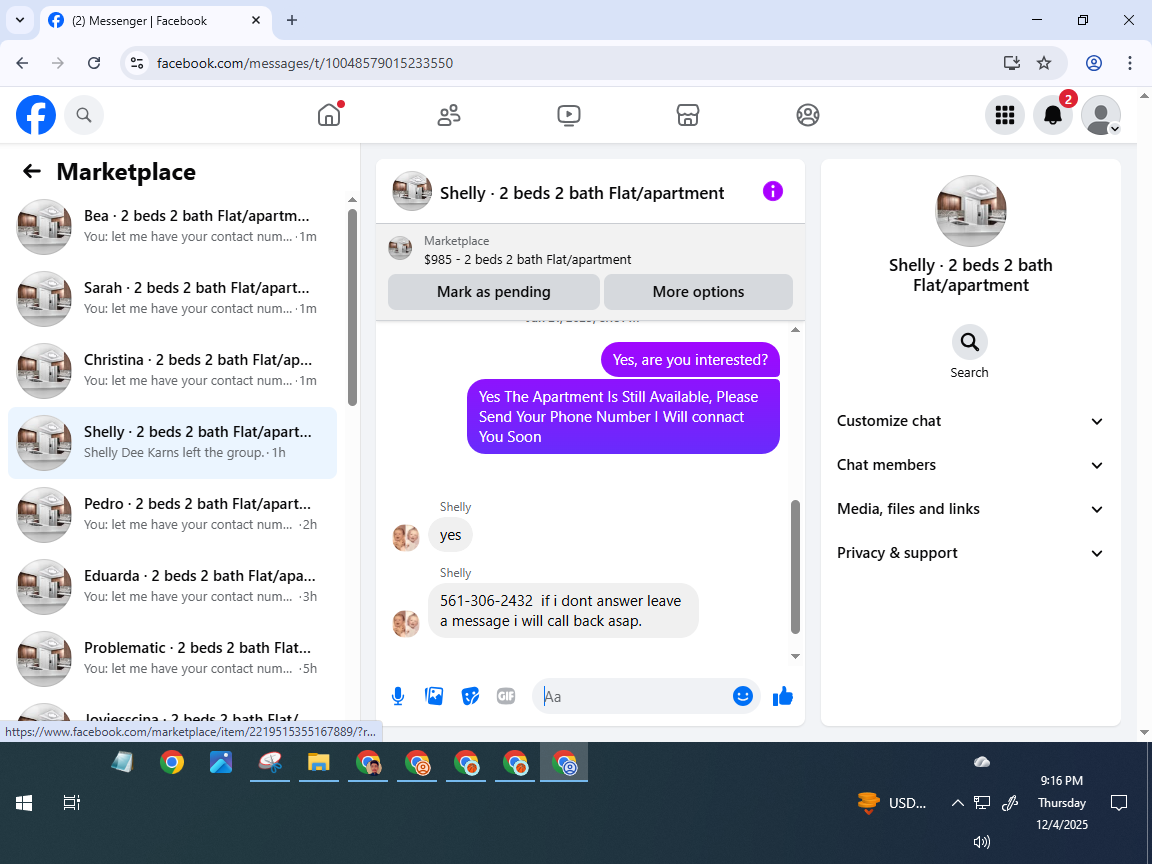
Task: Open the notifications bell
Action: (x=1053, y=115)
